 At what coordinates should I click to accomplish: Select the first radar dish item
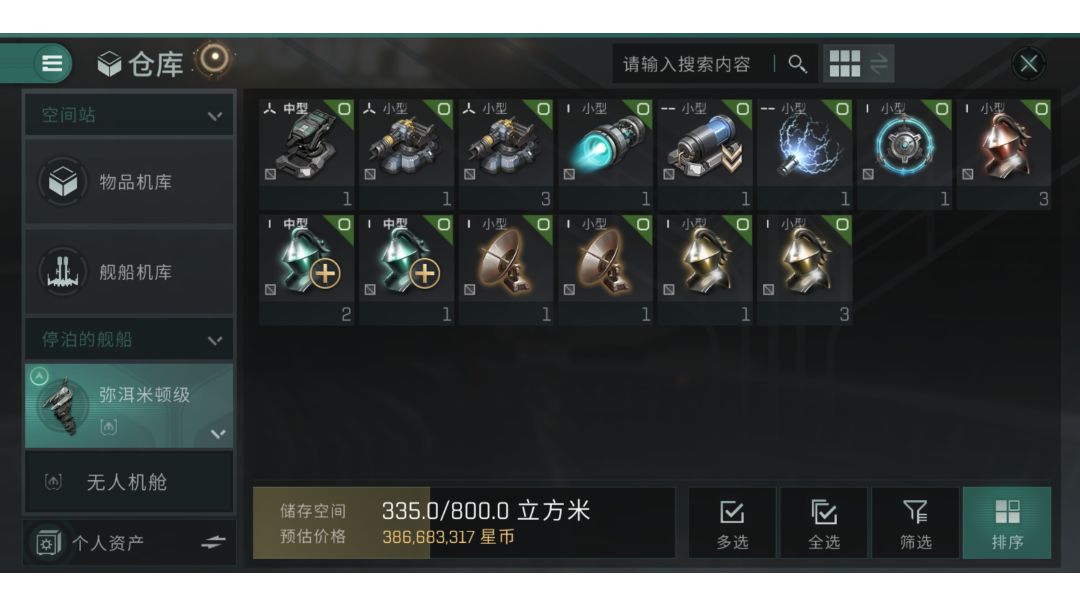(x=506, y=269)
